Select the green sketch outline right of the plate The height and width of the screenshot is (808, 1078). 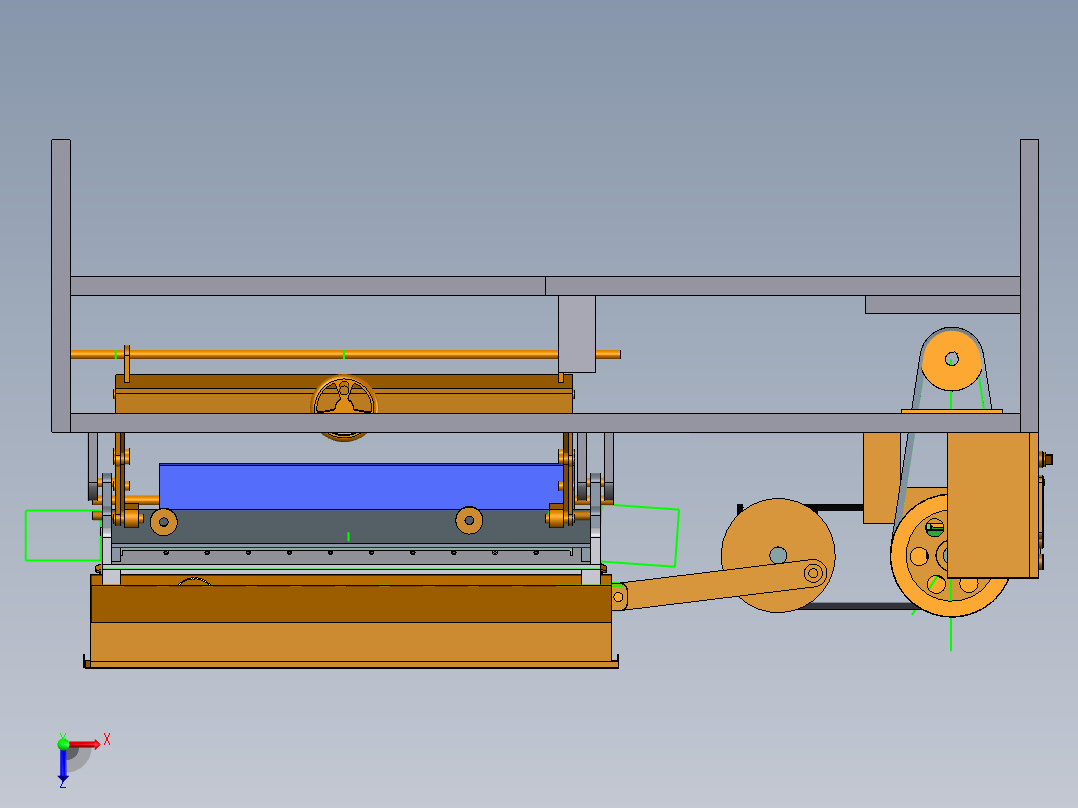pyautogui.click(x=640, y=536)
